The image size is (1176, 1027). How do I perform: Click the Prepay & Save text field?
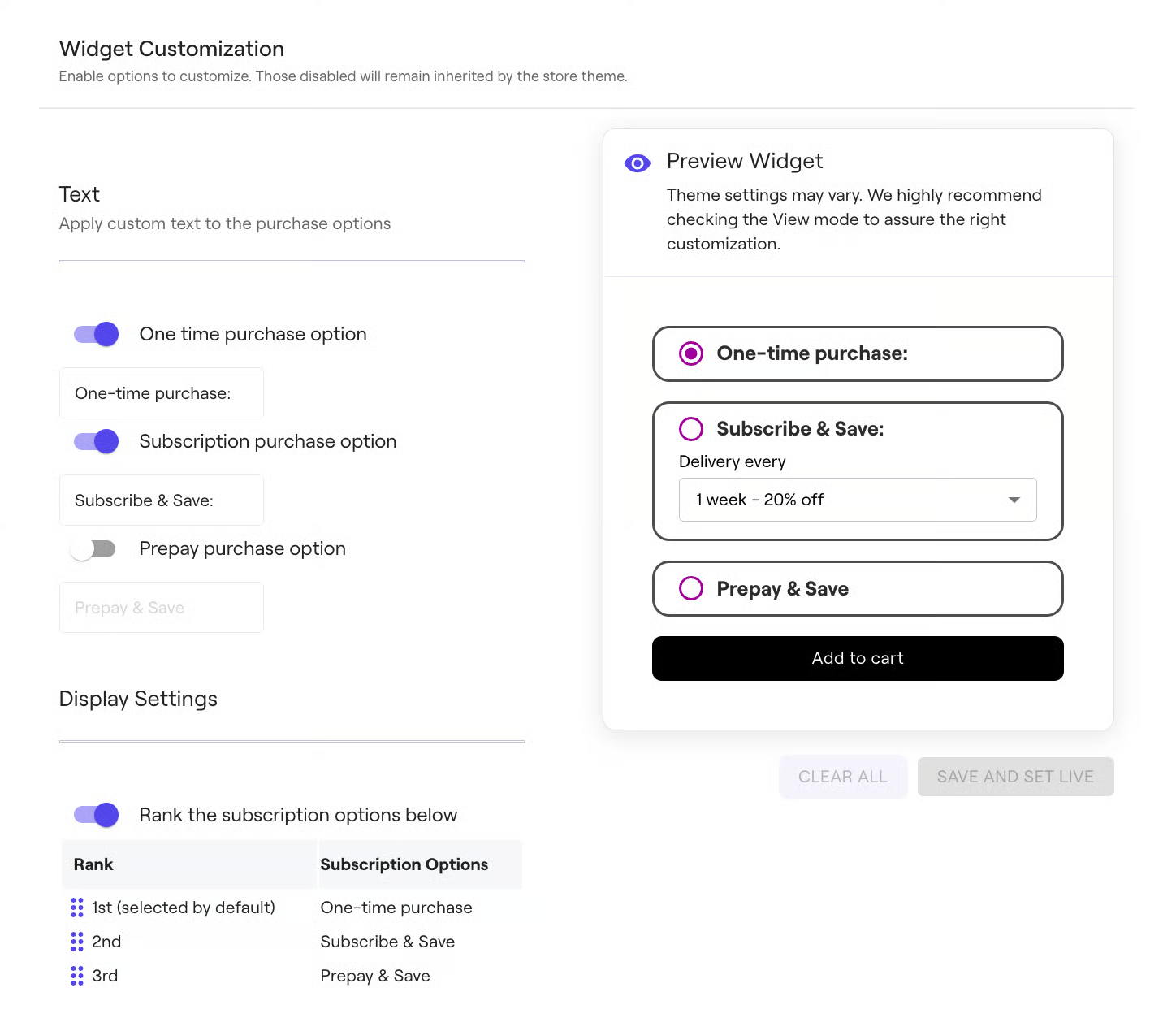click(x=162, y=608)
